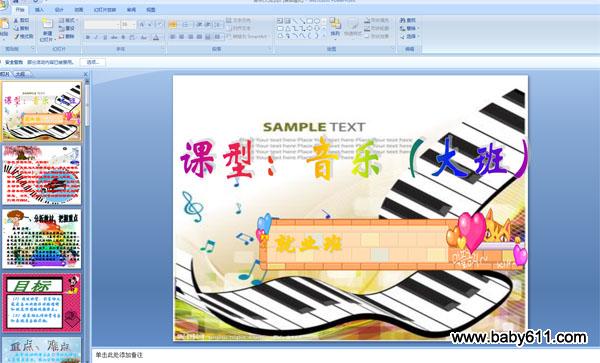This screenshot has width=600, height=363.
Task: Open the font name dropdown
Action: pyautogui.click(x=102, y=25)
